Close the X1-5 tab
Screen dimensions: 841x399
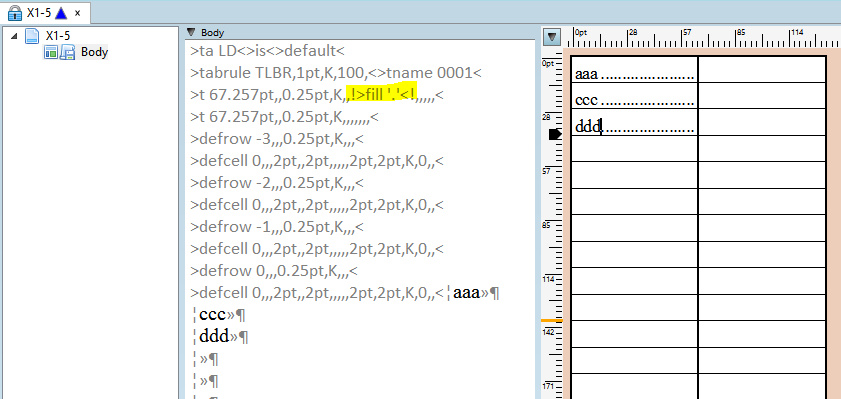pos(78,13)
